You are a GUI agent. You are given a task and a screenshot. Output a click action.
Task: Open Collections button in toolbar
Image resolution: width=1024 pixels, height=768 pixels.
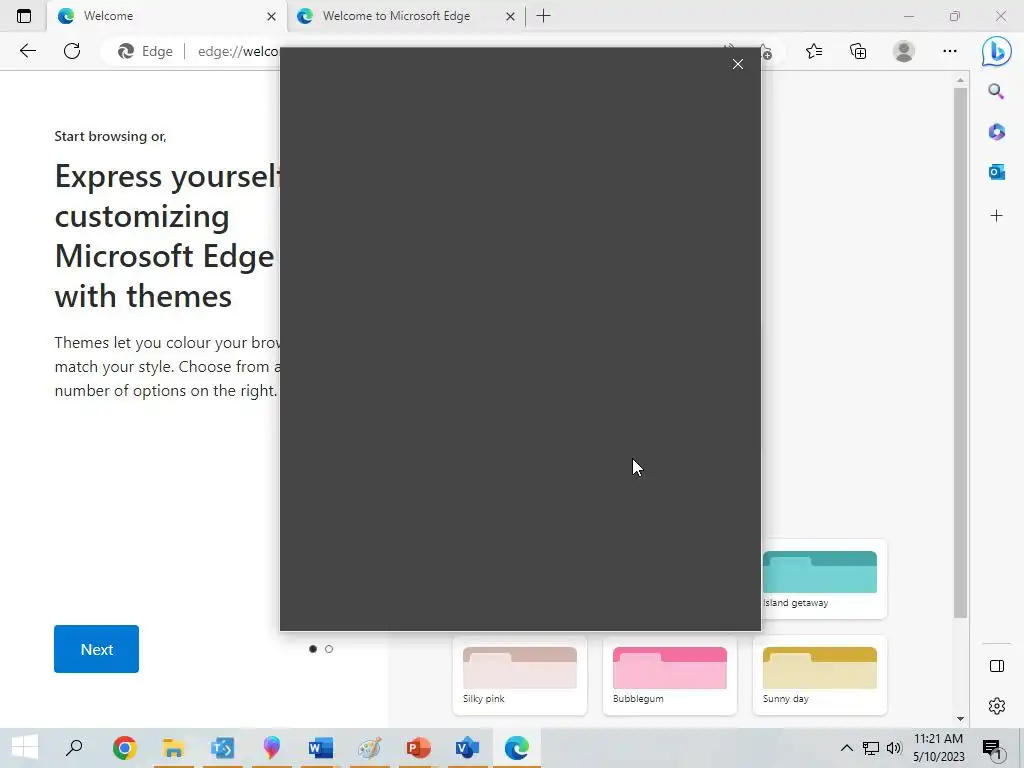click(x=858, y=51)
